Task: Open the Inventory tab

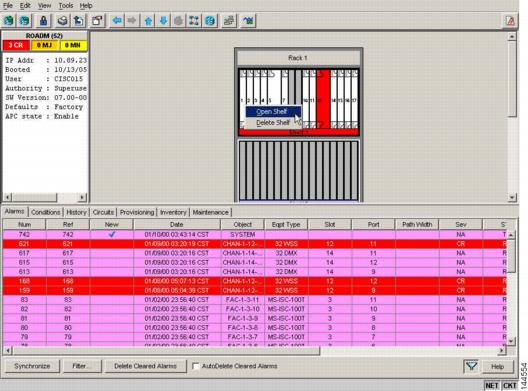Action: (x=173, y=212)
